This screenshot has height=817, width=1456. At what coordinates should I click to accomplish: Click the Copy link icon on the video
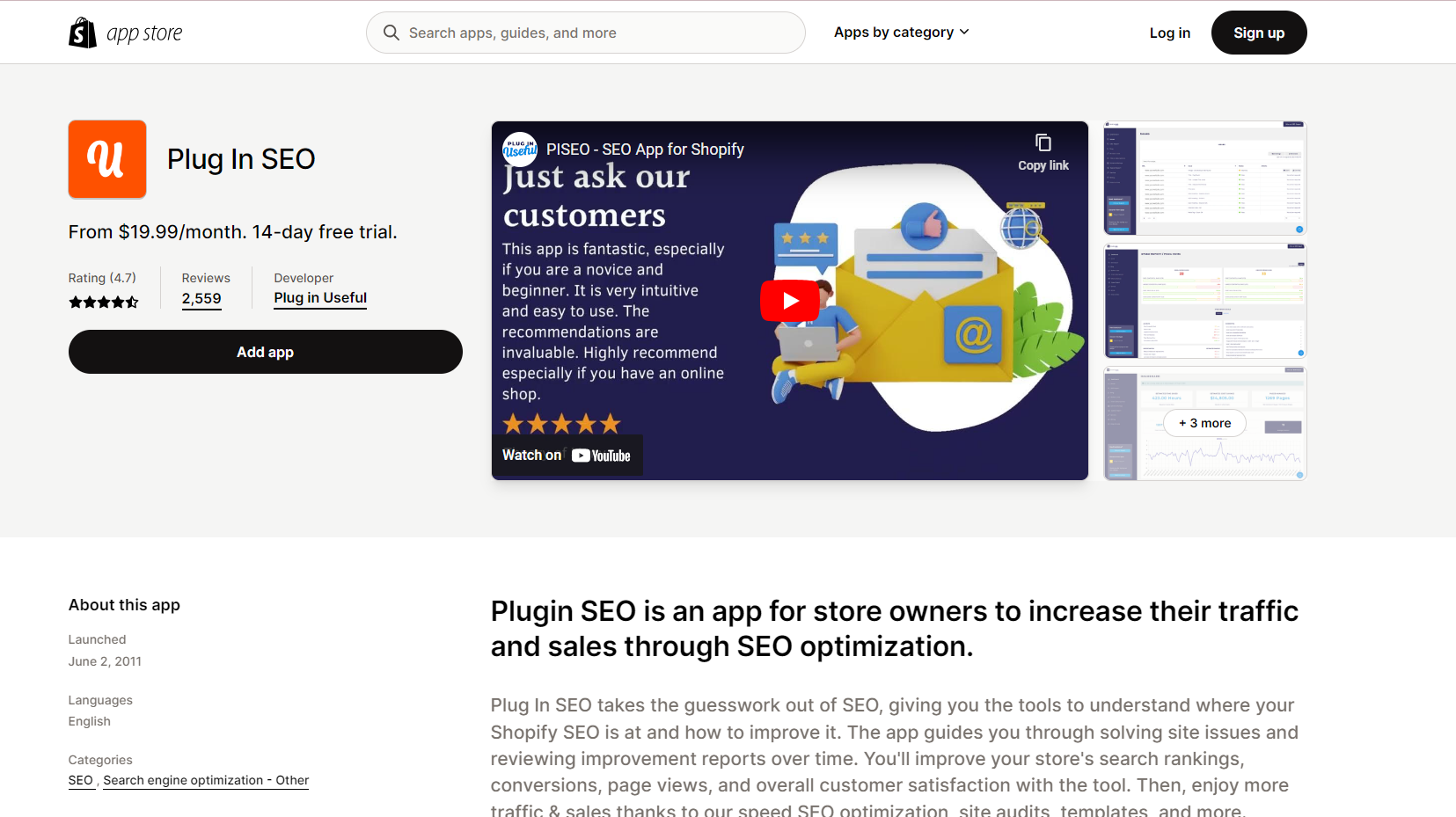click(x=1043, y=142)
